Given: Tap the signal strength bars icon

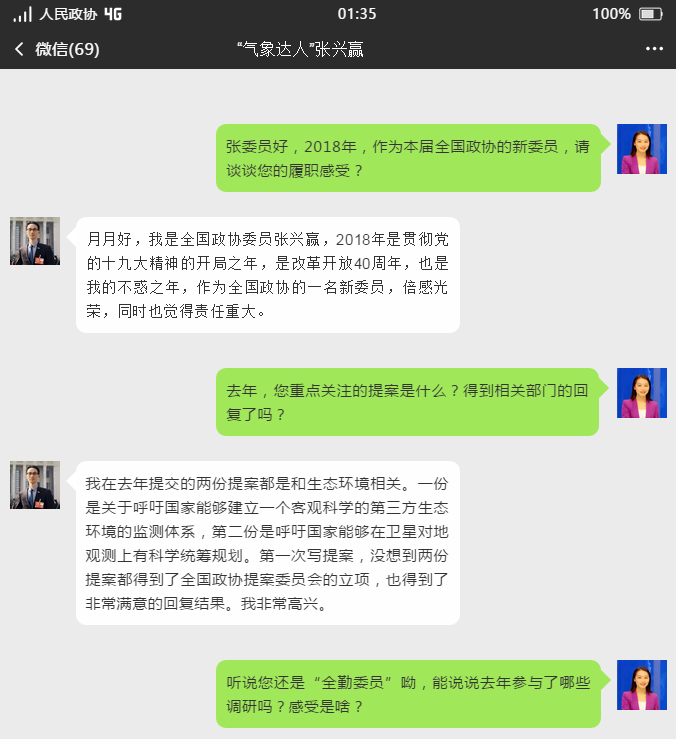Looking at the screenshot, I should pos(22,15).
